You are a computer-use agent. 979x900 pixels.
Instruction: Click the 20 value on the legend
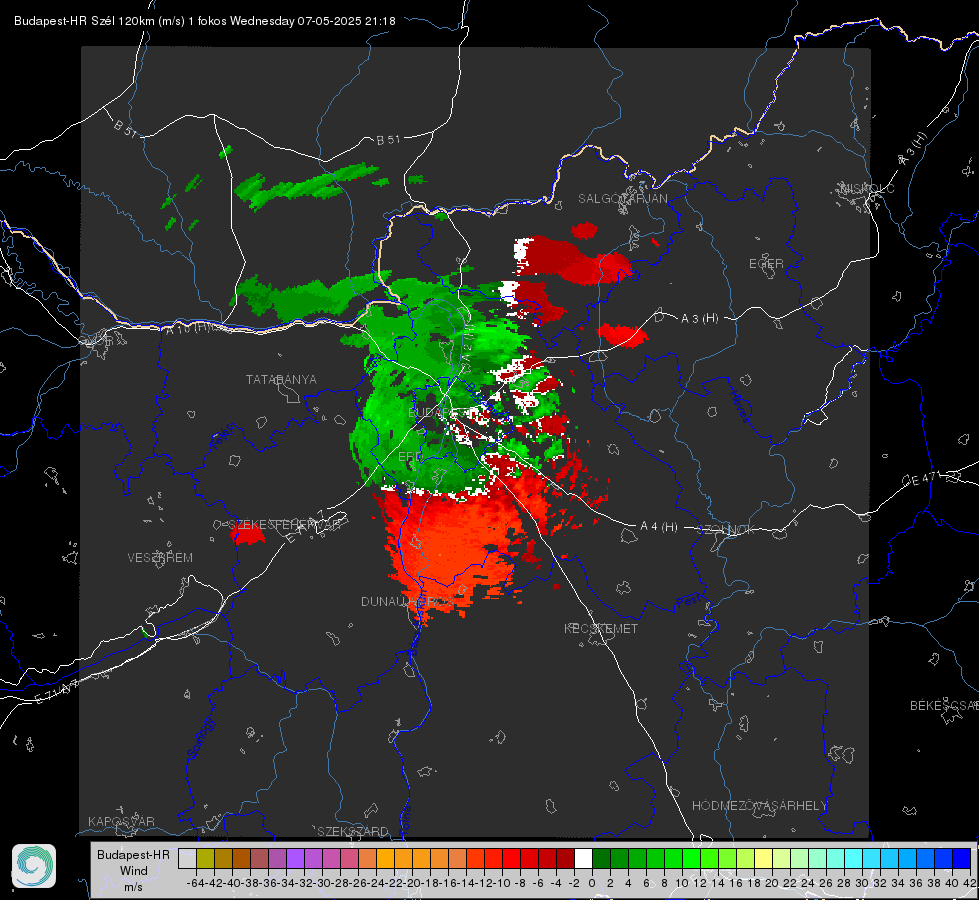click(x=772, y=883)
